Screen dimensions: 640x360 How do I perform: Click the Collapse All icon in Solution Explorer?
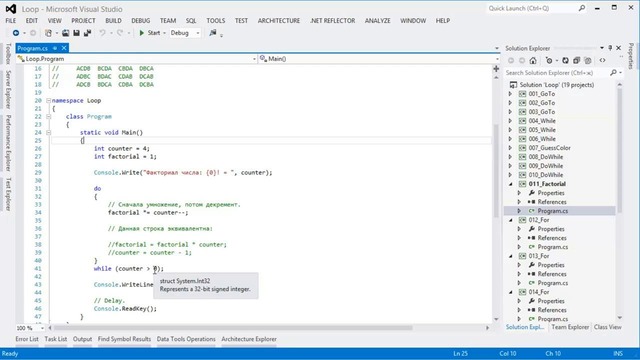tap(576, 60)
